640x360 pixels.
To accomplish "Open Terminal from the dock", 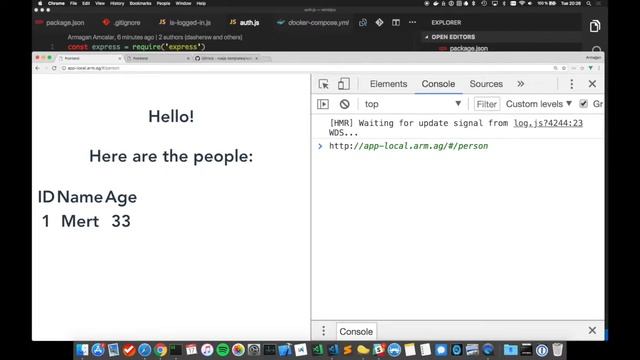I will pyautogui.click(x=176, y=350).
